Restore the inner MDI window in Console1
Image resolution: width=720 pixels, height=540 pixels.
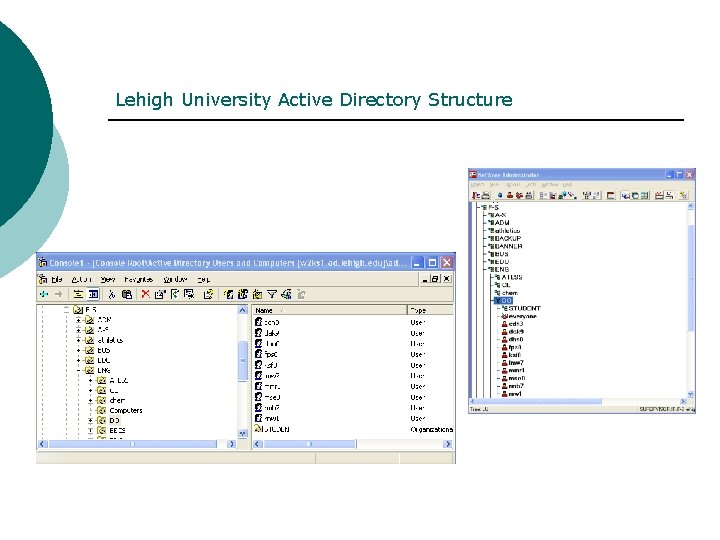435,279
